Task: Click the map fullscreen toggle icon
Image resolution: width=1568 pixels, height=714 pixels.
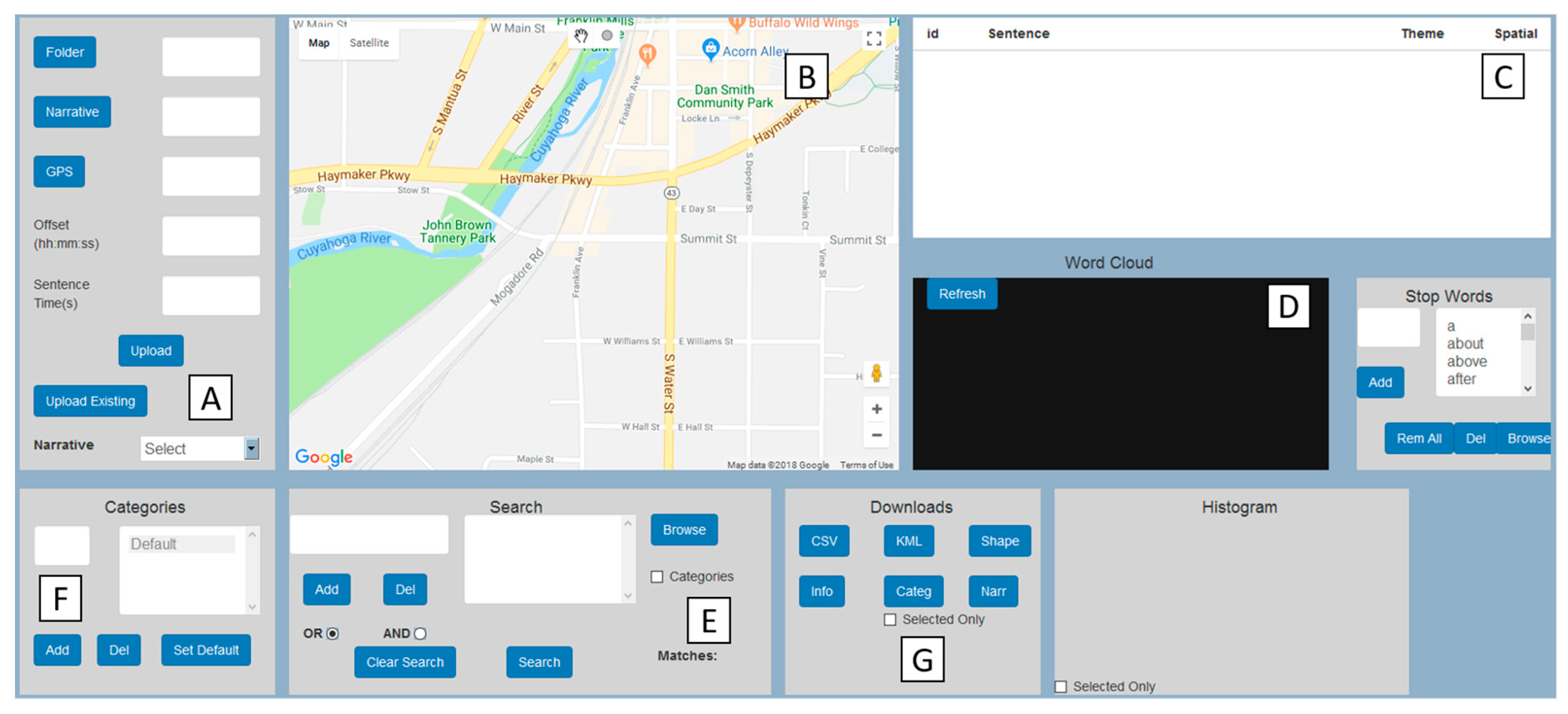Action: (873, 39)
